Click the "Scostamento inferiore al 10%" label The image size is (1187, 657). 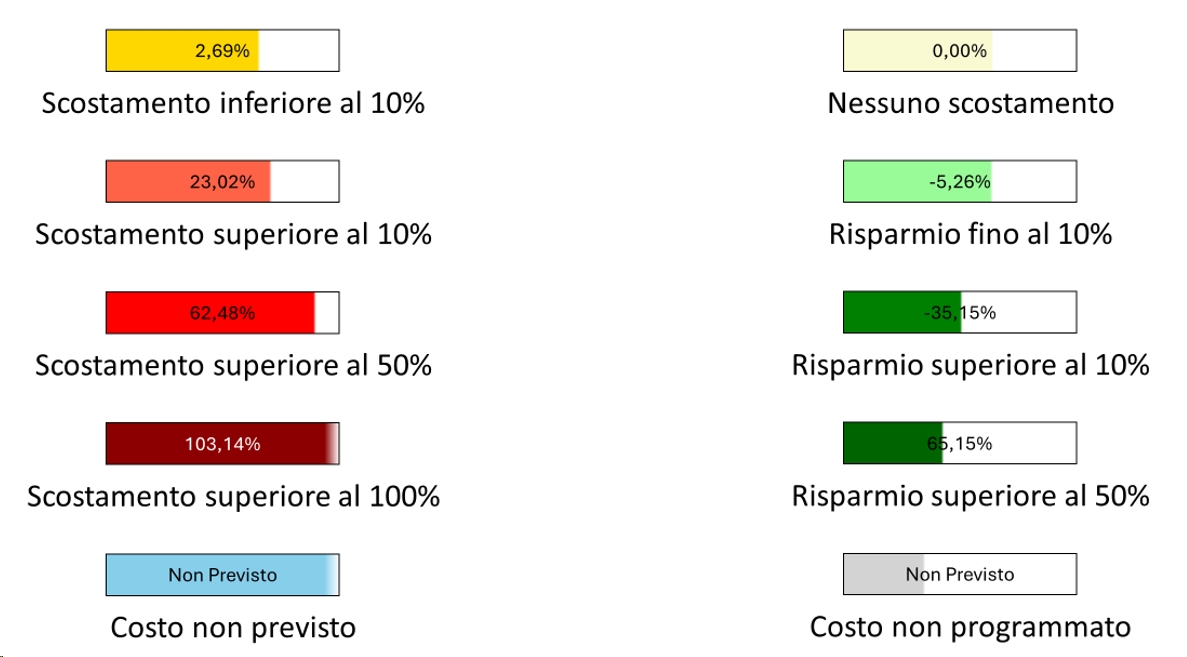(233, 103)
